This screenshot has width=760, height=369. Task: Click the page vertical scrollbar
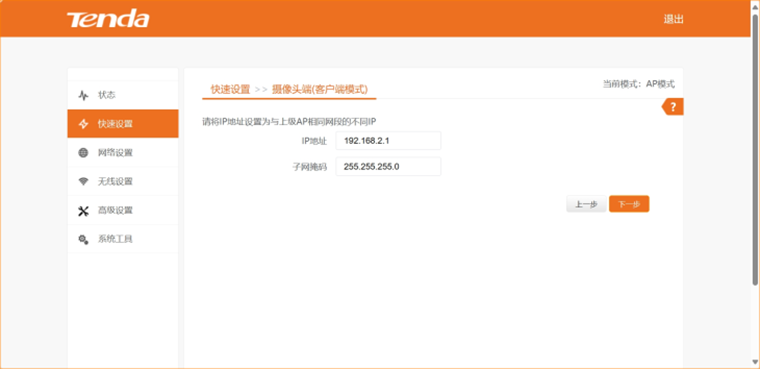pos(755,184)
